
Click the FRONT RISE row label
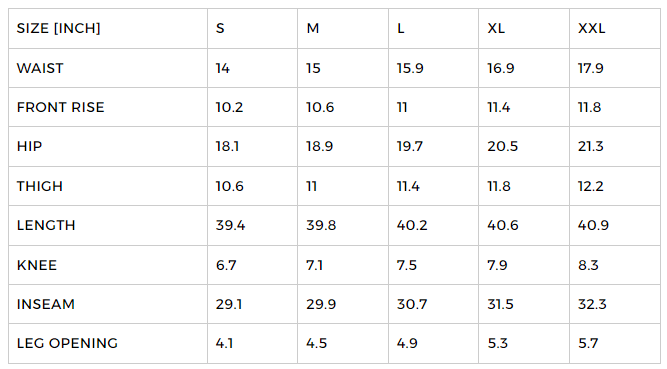pyautogui.click(x=60, y=107)
